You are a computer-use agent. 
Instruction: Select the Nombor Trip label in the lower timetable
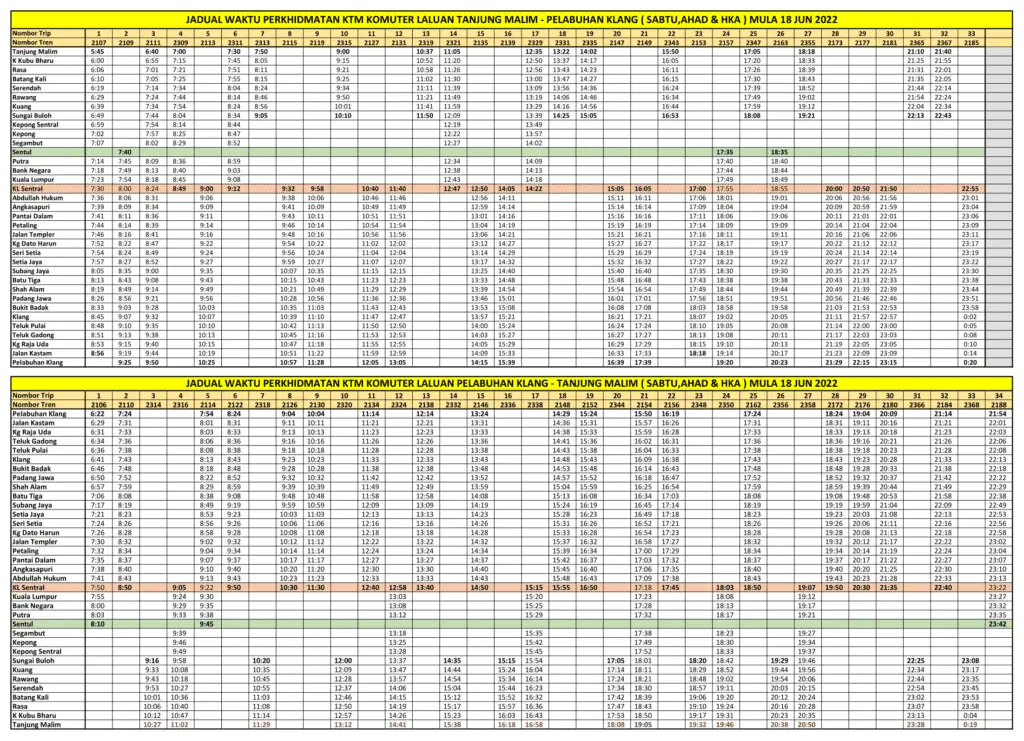pyautogui.click(x=33, y=396)
